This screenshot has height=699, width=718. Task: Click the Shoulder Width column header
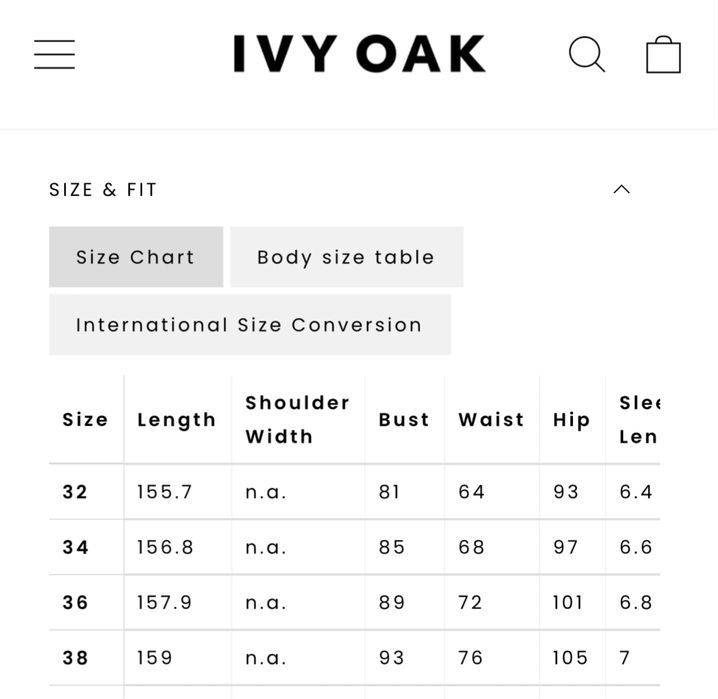(x=298, y=420)
